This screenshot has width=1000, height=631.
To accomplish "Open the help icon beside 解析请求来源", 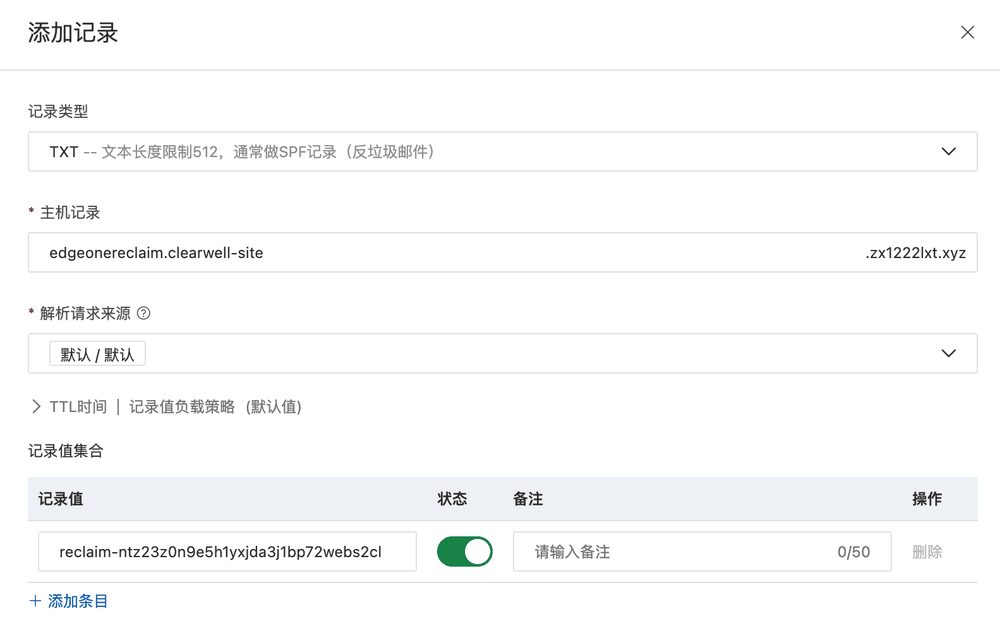I will coord(144,313).
